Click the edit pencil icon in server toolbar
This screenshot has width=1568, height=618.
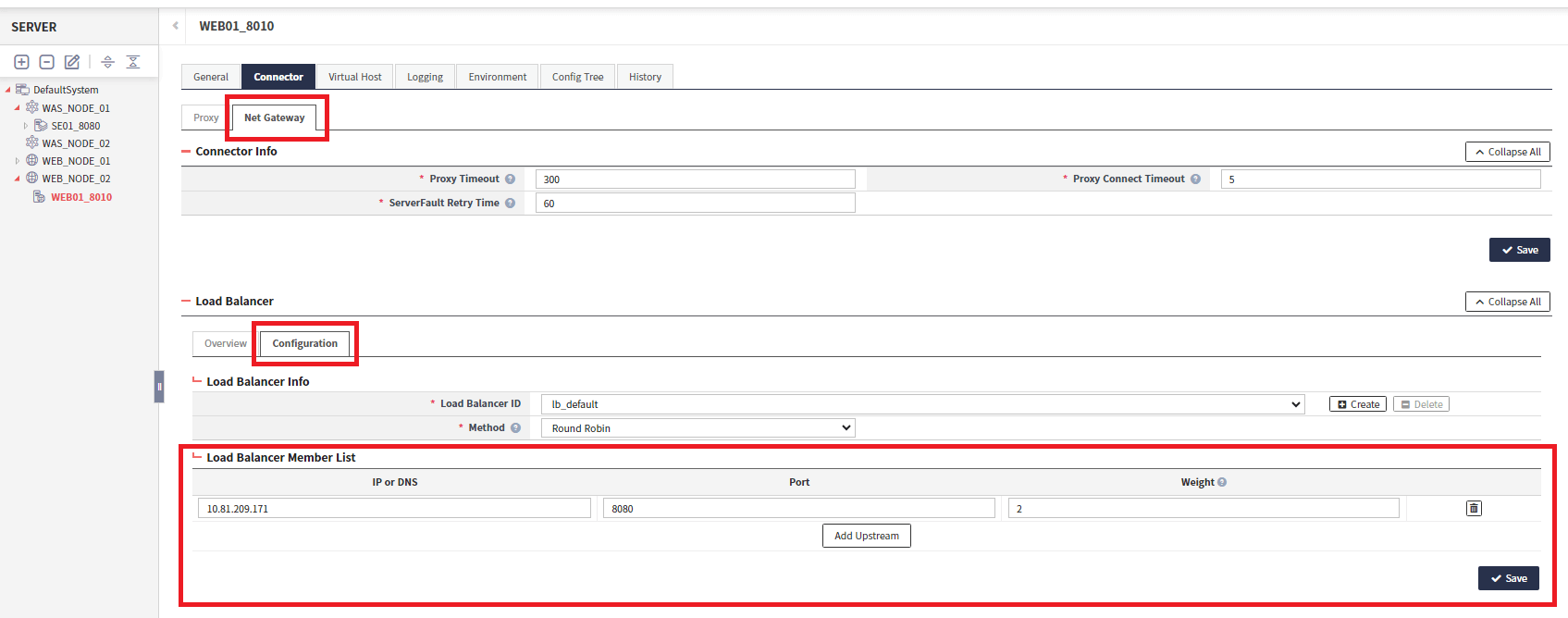(71, 62)
